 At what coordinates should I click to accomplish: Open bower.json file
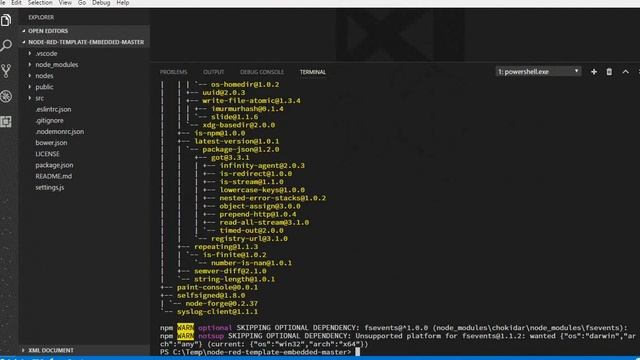point(51,143)
